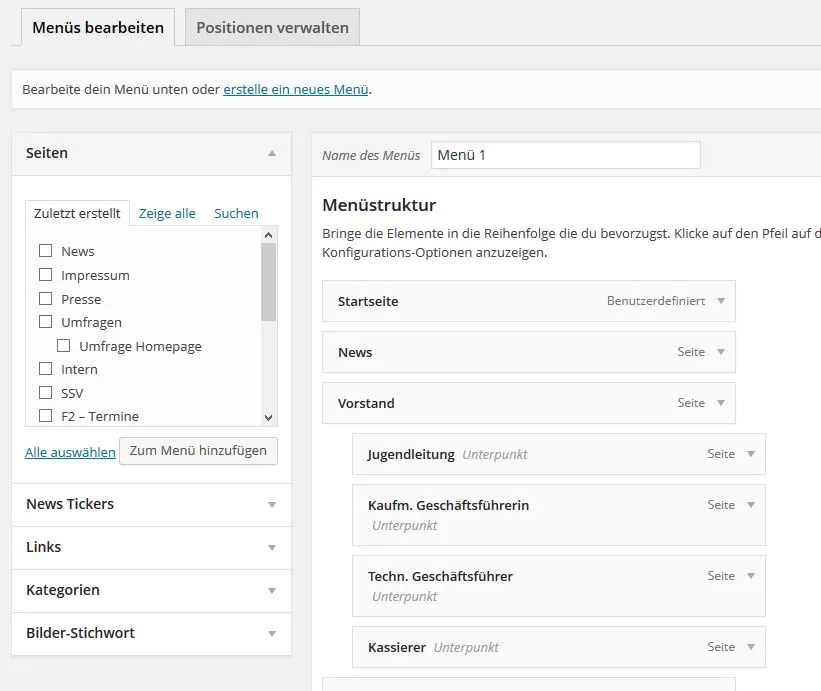821x691 pixels.
Task: Expand the Bilder-Stichwort section
Action: tap(151, 633)
